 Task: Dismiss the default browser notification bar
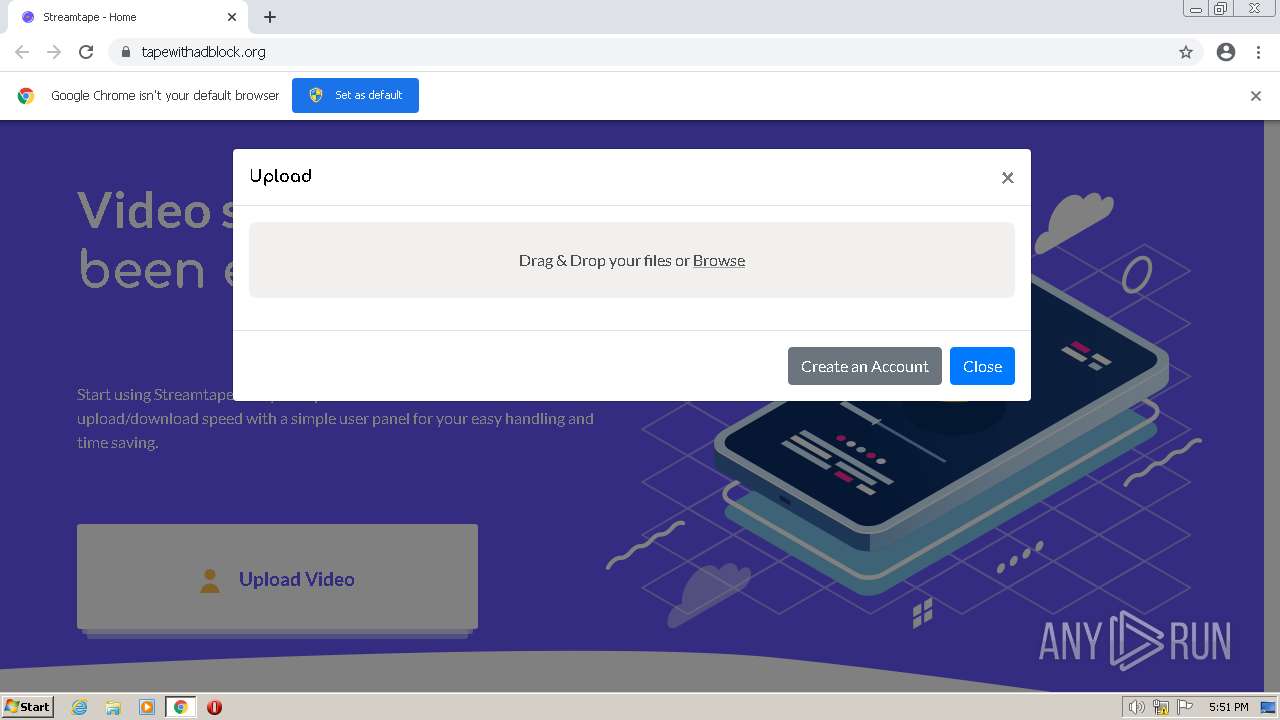[1255, 96]
